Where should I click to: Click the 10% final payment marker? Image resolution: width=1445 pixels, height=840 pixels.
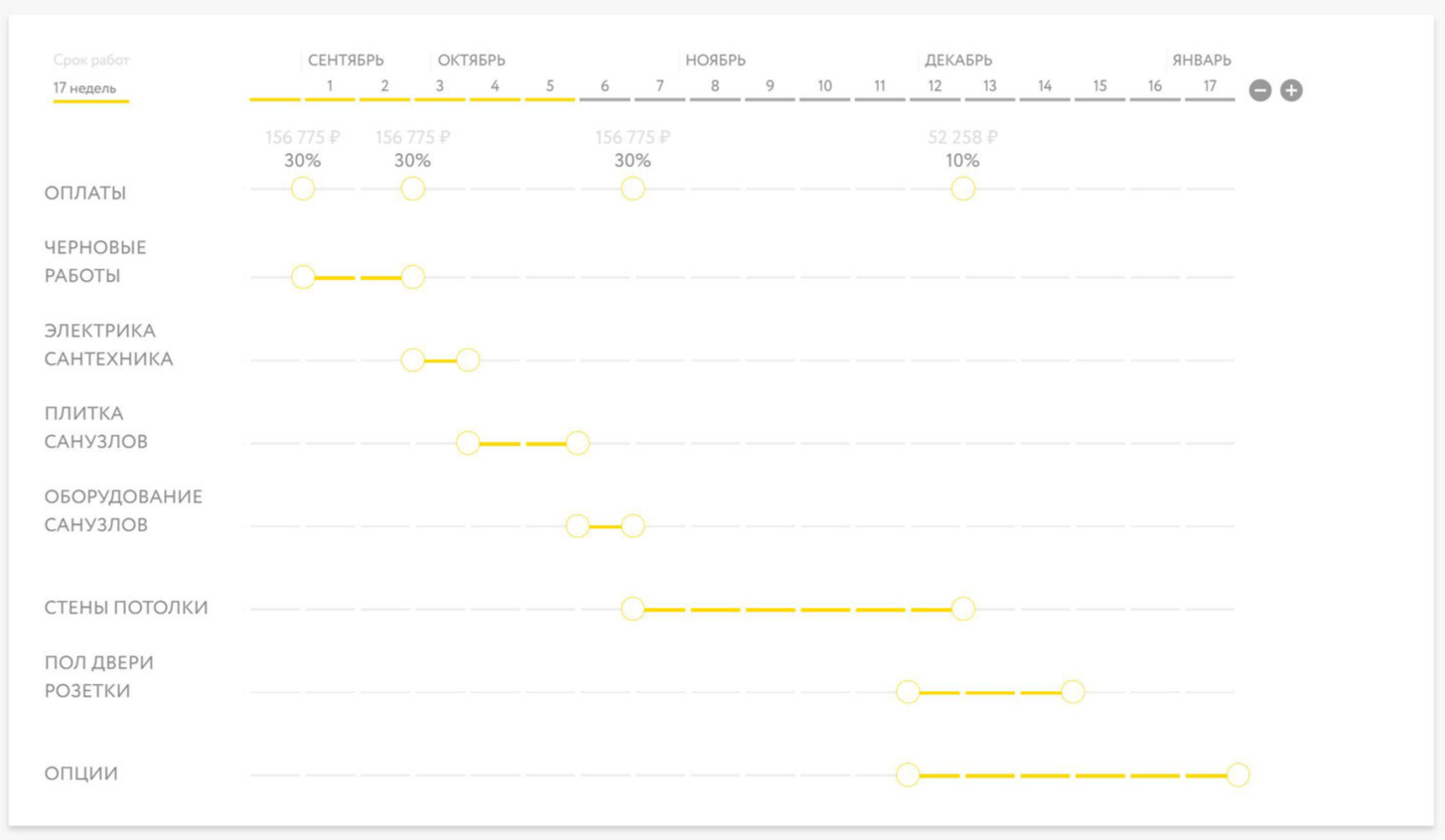click(x=962, y=189)
